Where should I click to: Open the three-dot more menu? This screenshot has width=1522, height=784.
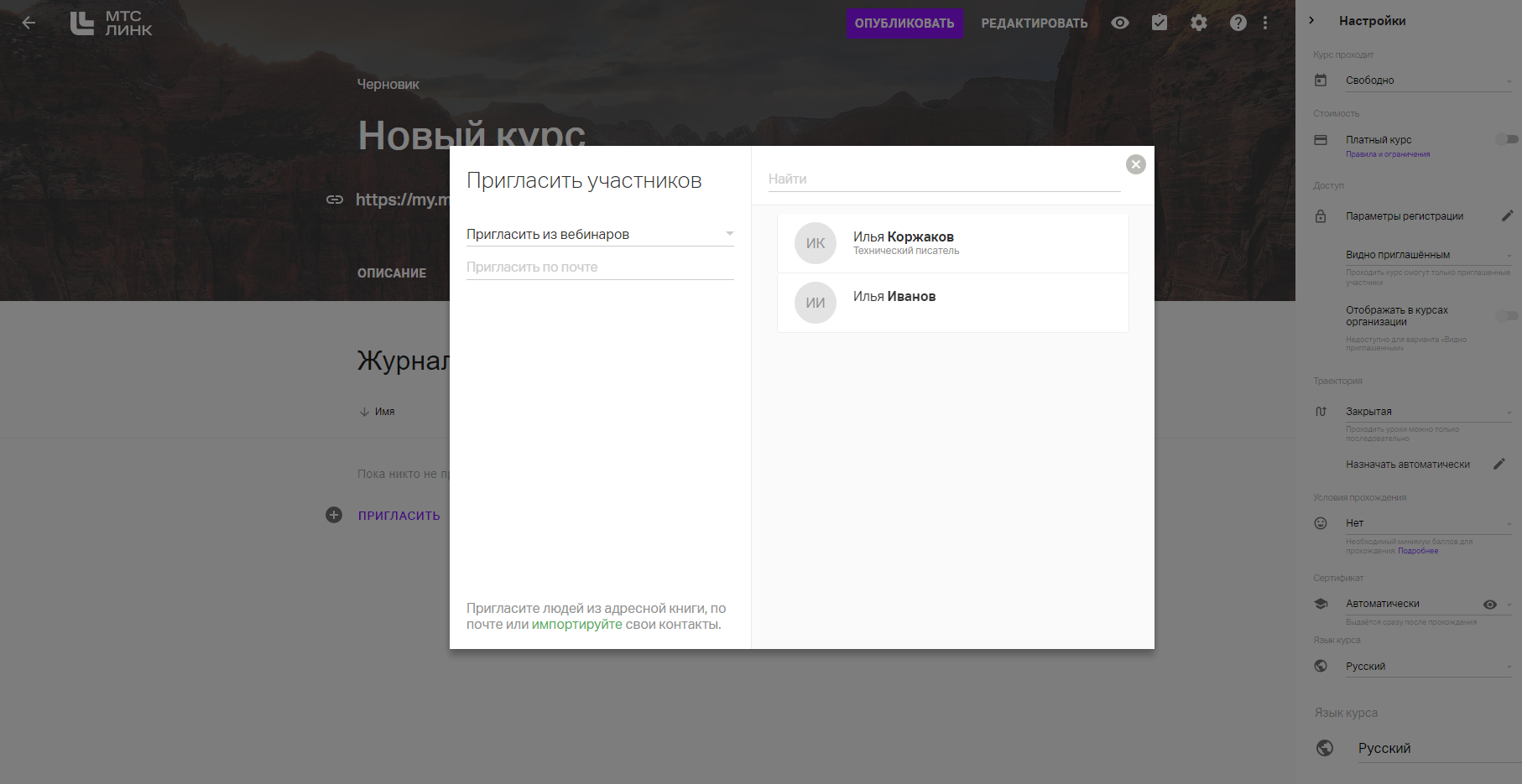1265,23
